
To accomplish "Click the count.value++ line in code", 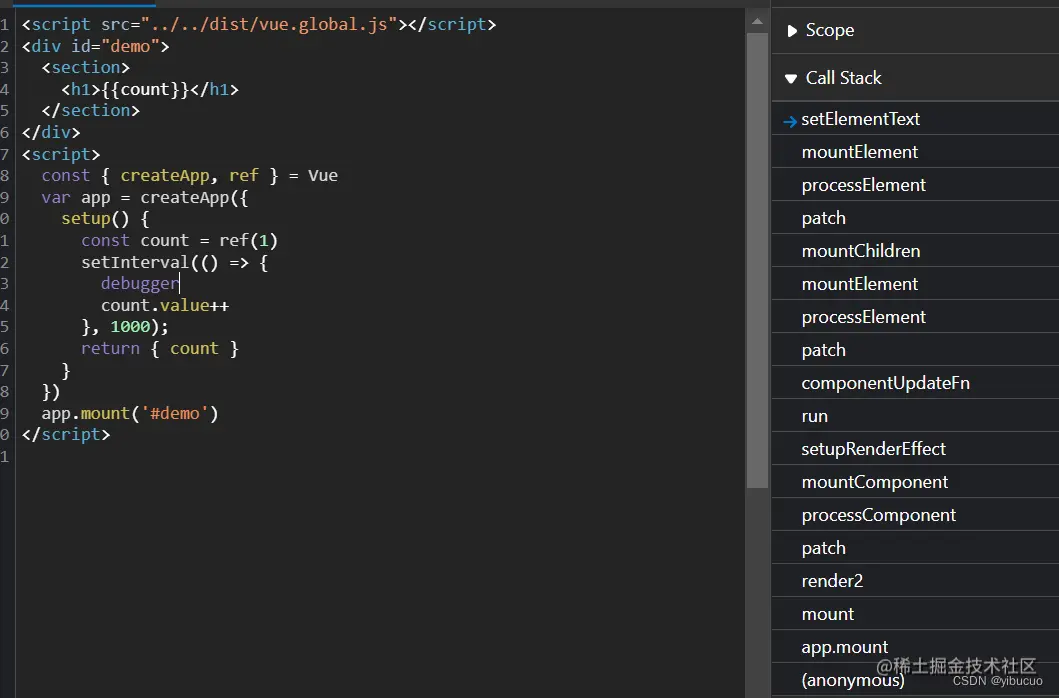I will point(165,305).
